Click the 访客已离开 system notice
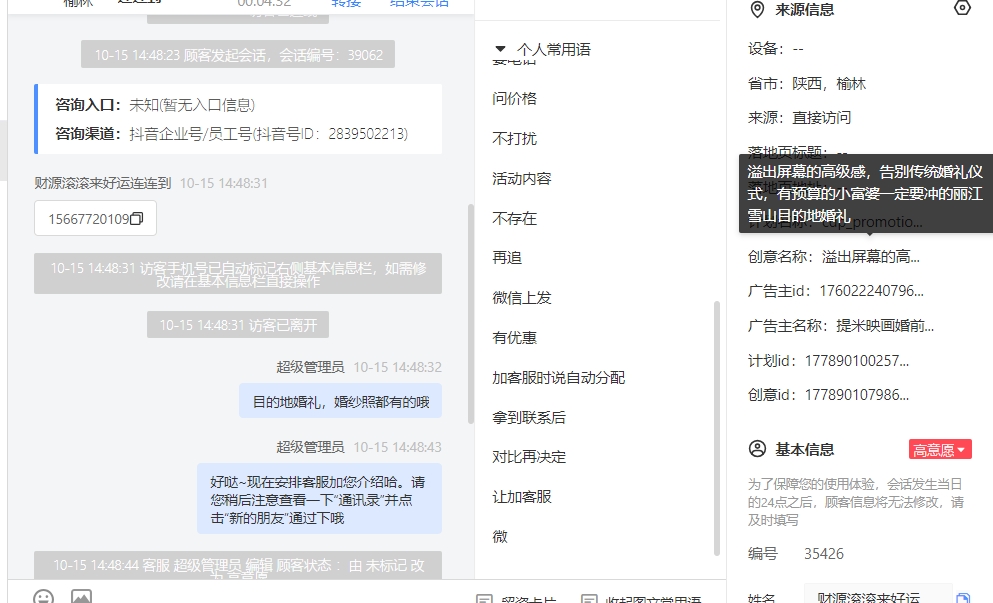The height and width of the screenshot is (603, 993). click(238, 324)
